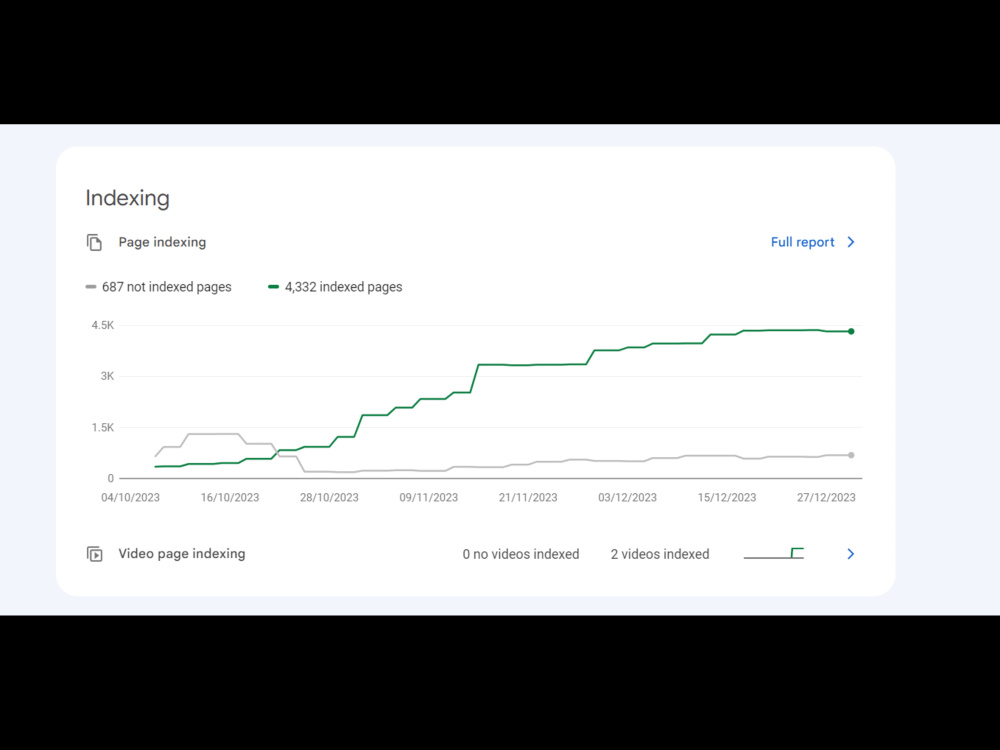The image size is (1000, 750).
Task: Open the Full report link
Action: (802, 242)
